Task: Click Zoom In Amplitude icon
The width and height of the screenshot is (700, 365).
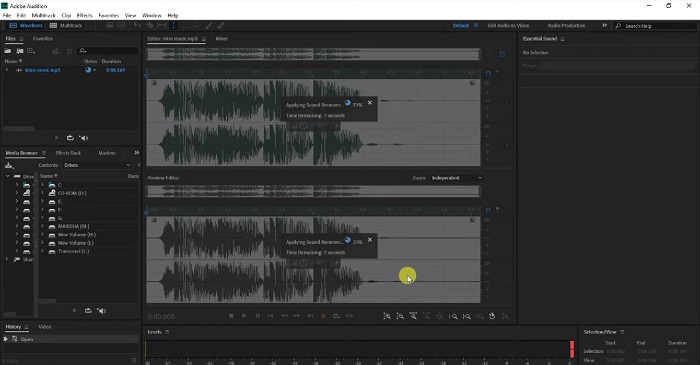Action: [x=387, y=316]
